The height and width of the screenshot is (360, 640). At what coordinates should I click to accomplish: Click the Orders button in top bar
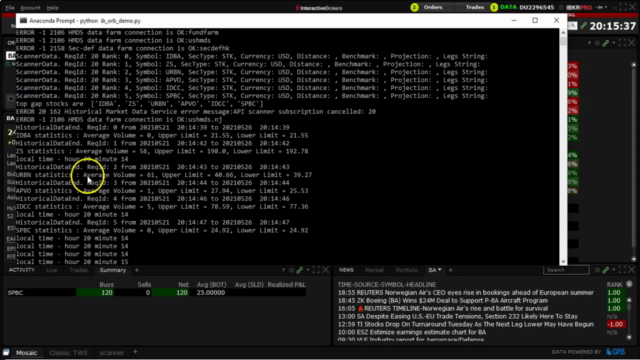click(433, 7)
